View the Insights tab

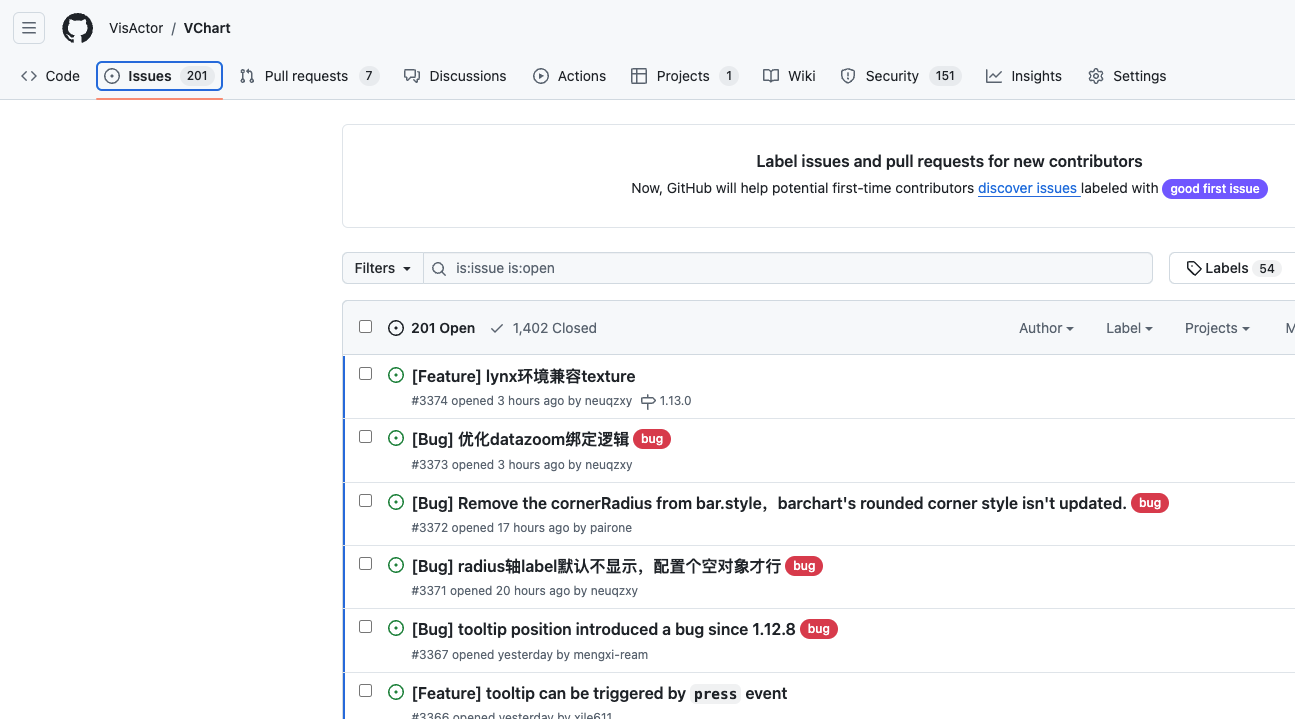point(1024,76)
